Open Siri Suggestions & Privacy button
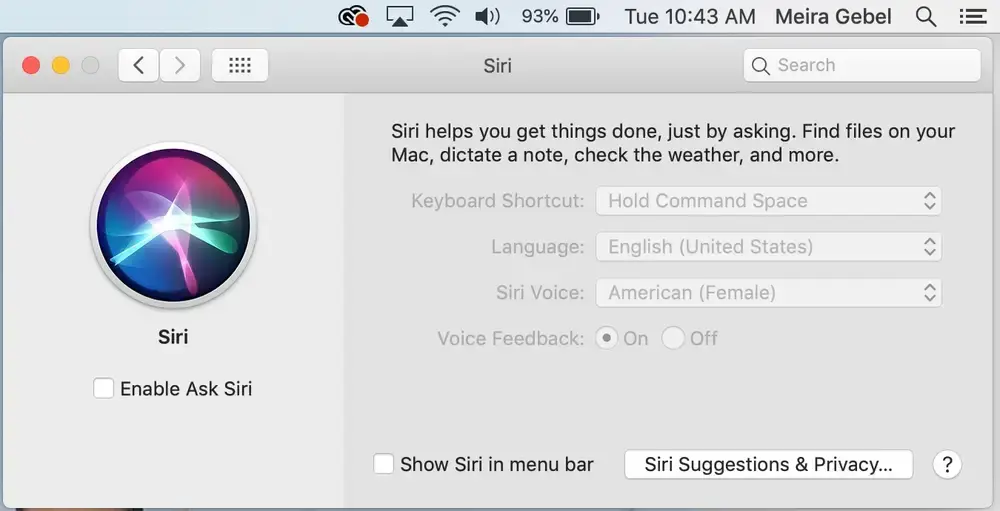The height and width of the screenshot is (511, 1000). coord(768,464)
